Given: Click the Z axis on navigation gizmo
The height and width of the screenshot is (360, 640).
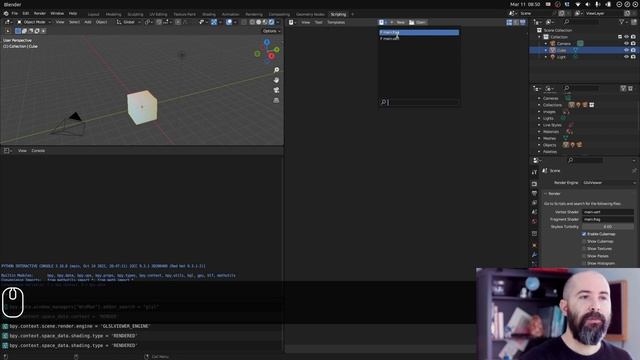Looking at the screenshot, I should tap(267, 42).
